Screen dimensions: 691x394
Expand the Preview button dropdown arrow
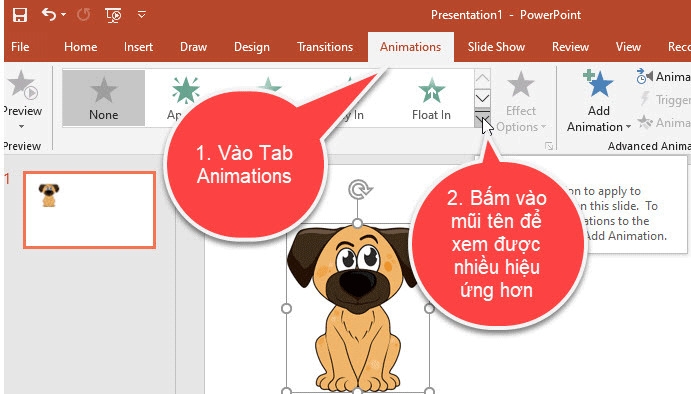(x=21, y=126)
